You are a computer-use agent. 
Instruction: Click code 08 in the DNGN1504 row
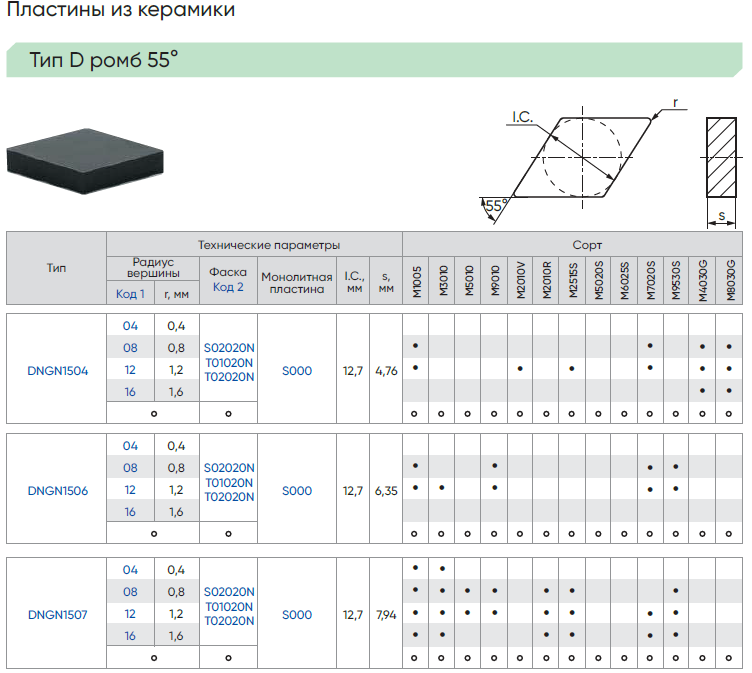130,348
